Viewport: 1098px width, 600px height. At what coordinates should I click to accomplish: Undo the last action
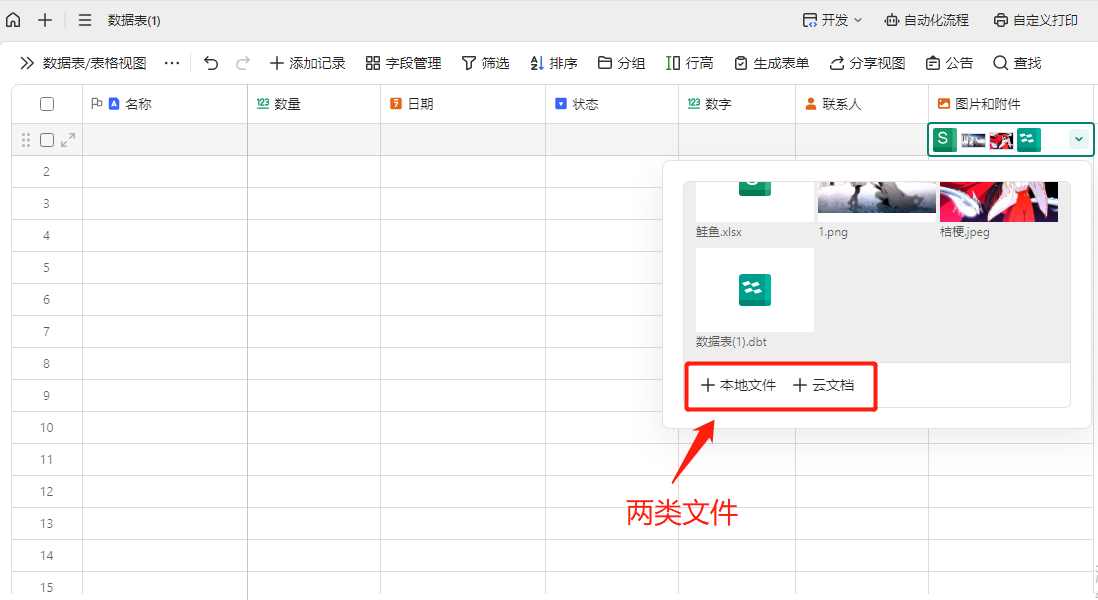pyautogui.click(x=211, y=63)
